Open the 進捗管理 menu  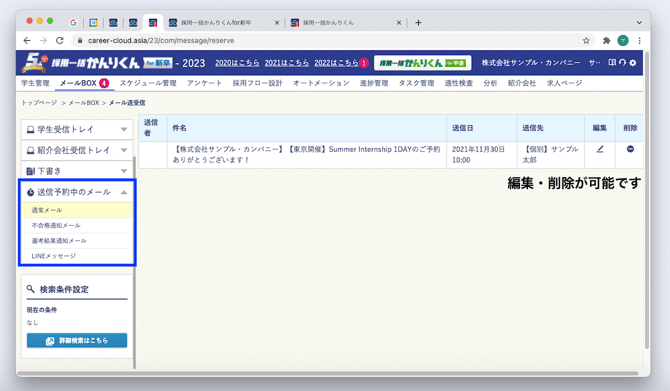coord(374,83)
